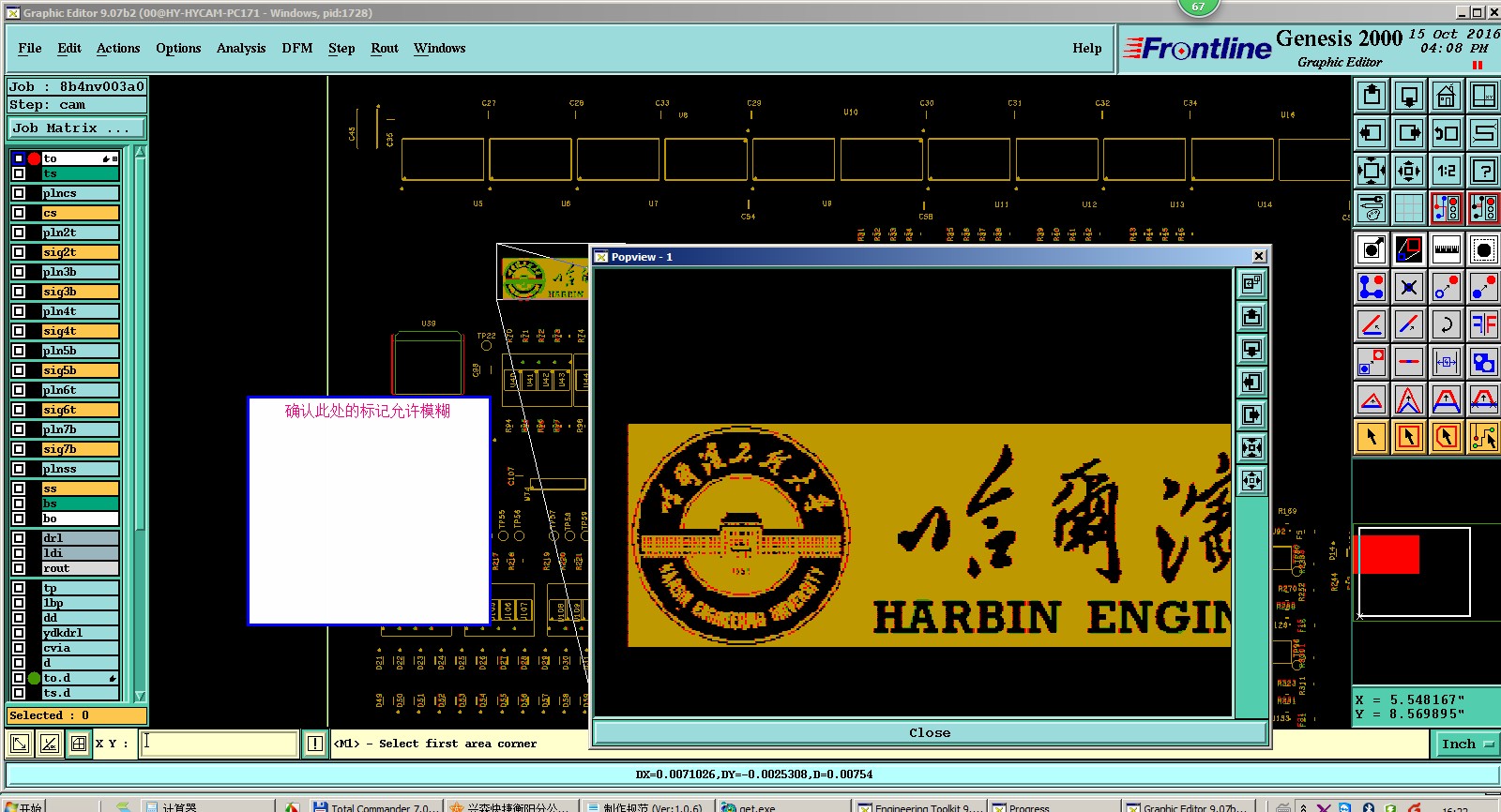Toggle the 'sig2t' layer checkbox

pos(19,252)
